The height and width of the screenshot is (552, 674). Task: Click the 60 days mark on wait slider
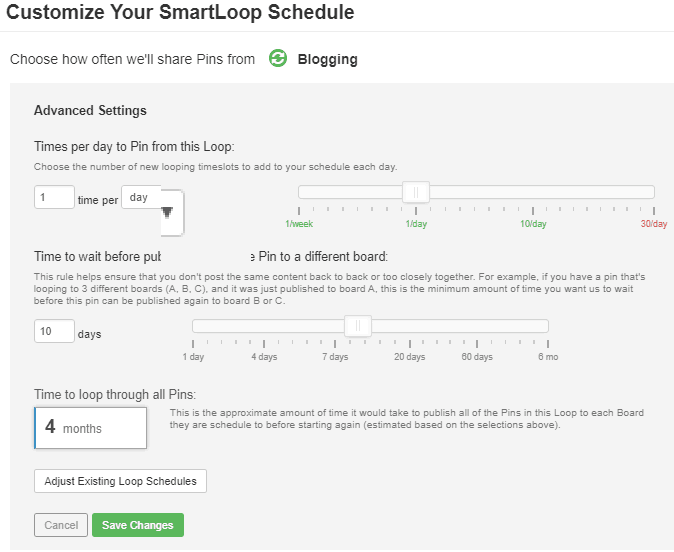(x=477, y=356)
